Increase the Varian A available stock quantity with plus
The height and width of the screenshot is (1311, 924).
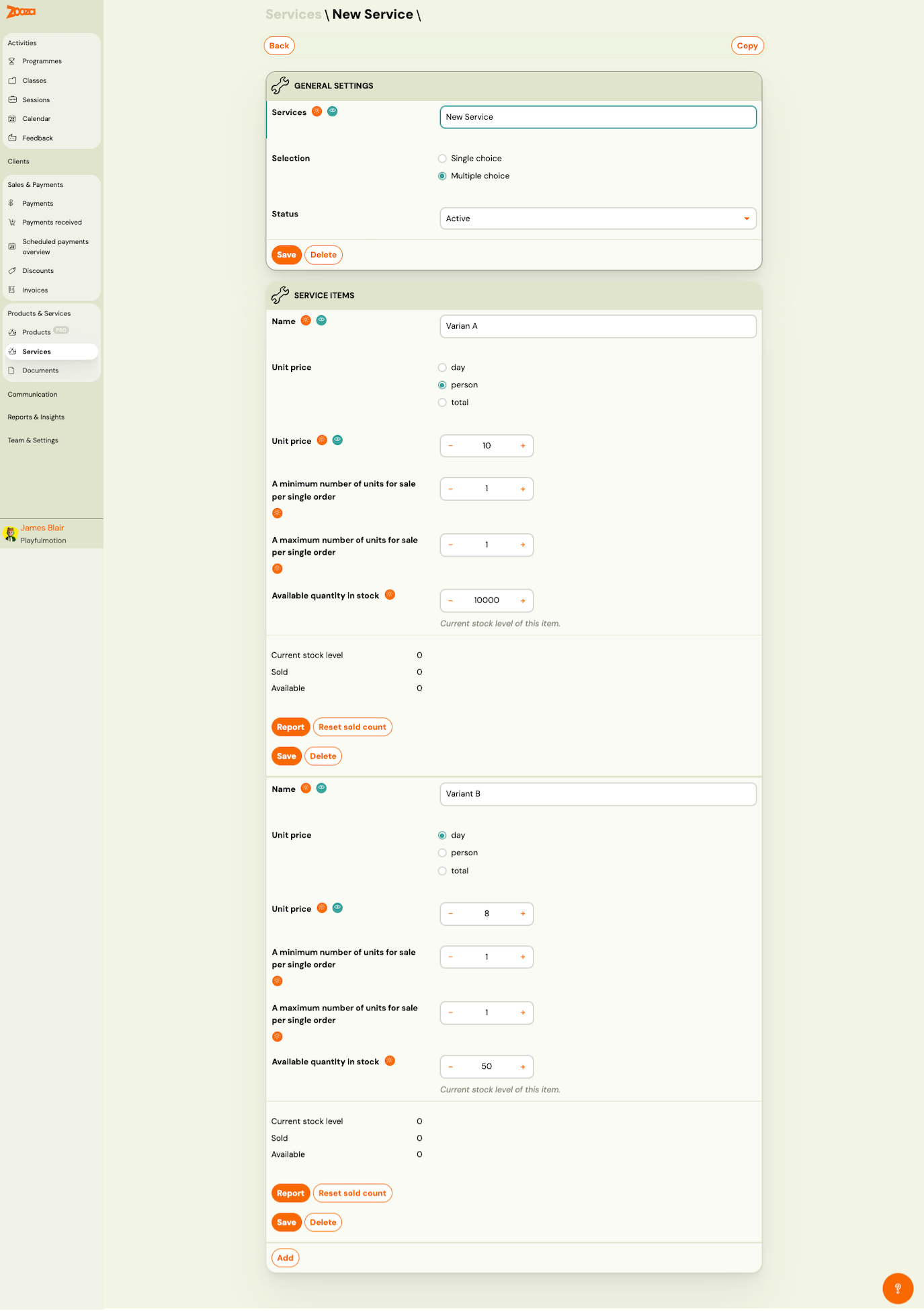pyautogui.click(x=523, y=600)
